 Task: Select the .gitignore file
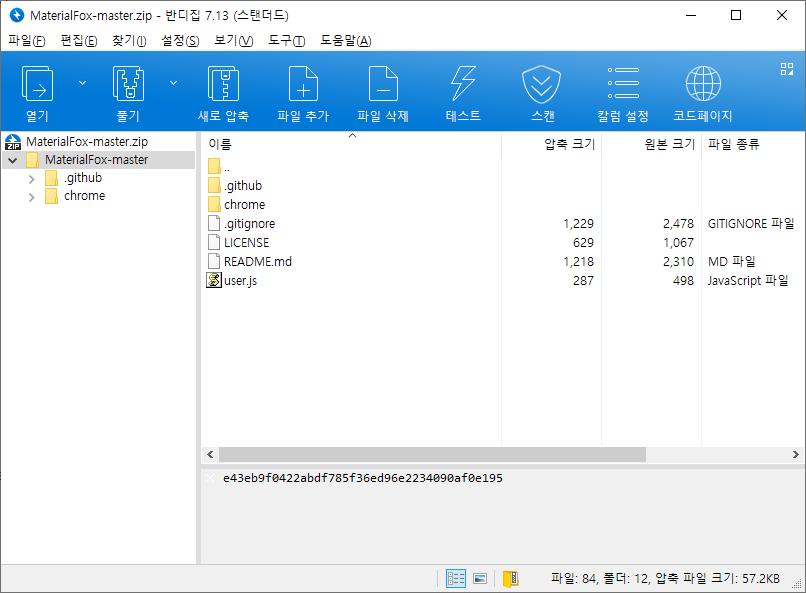pos(249,224)
